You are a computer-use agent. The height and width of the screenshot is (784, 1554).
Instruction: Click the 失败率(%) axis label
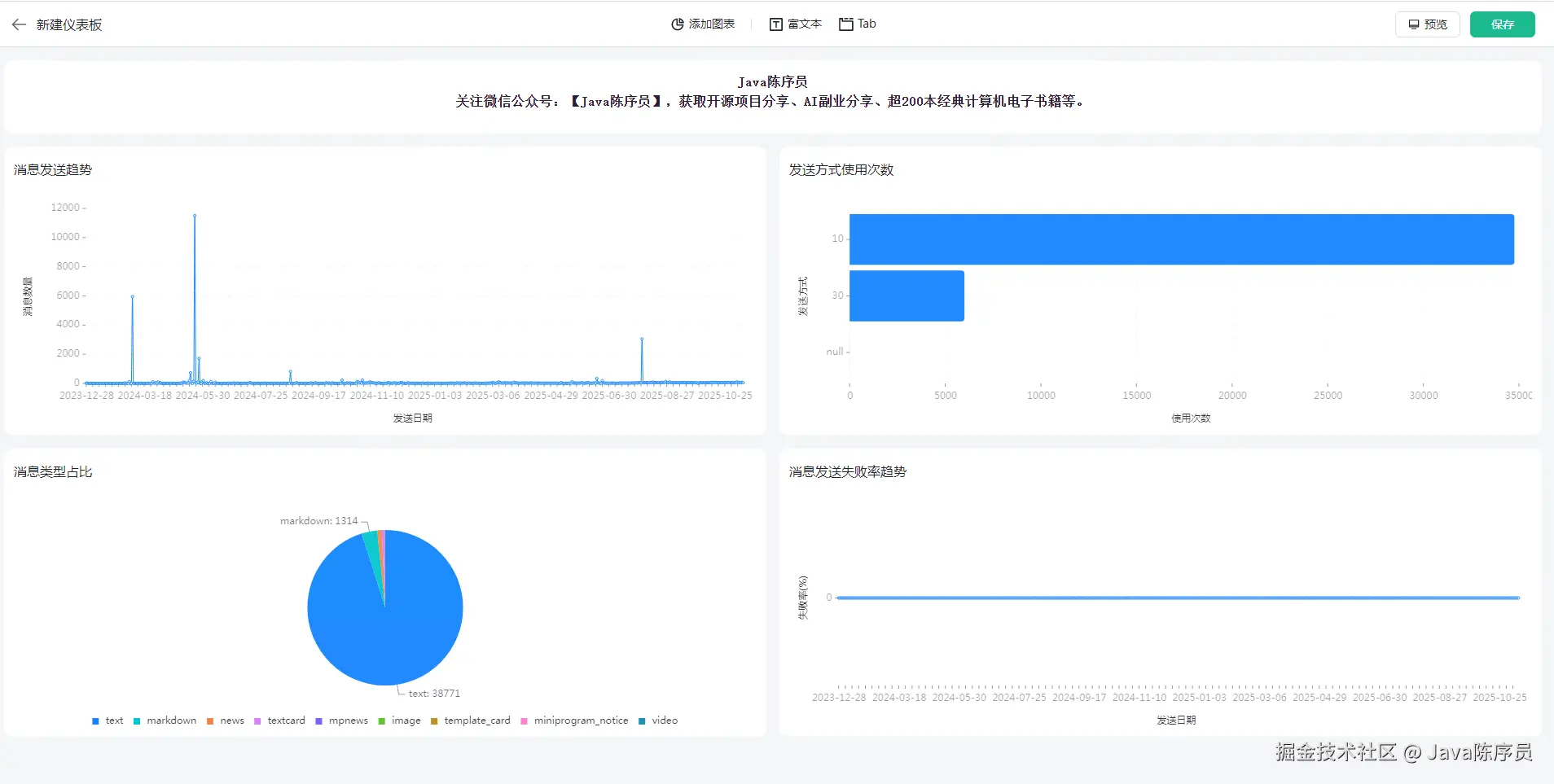pyautogui.click(x=803, y=598)
